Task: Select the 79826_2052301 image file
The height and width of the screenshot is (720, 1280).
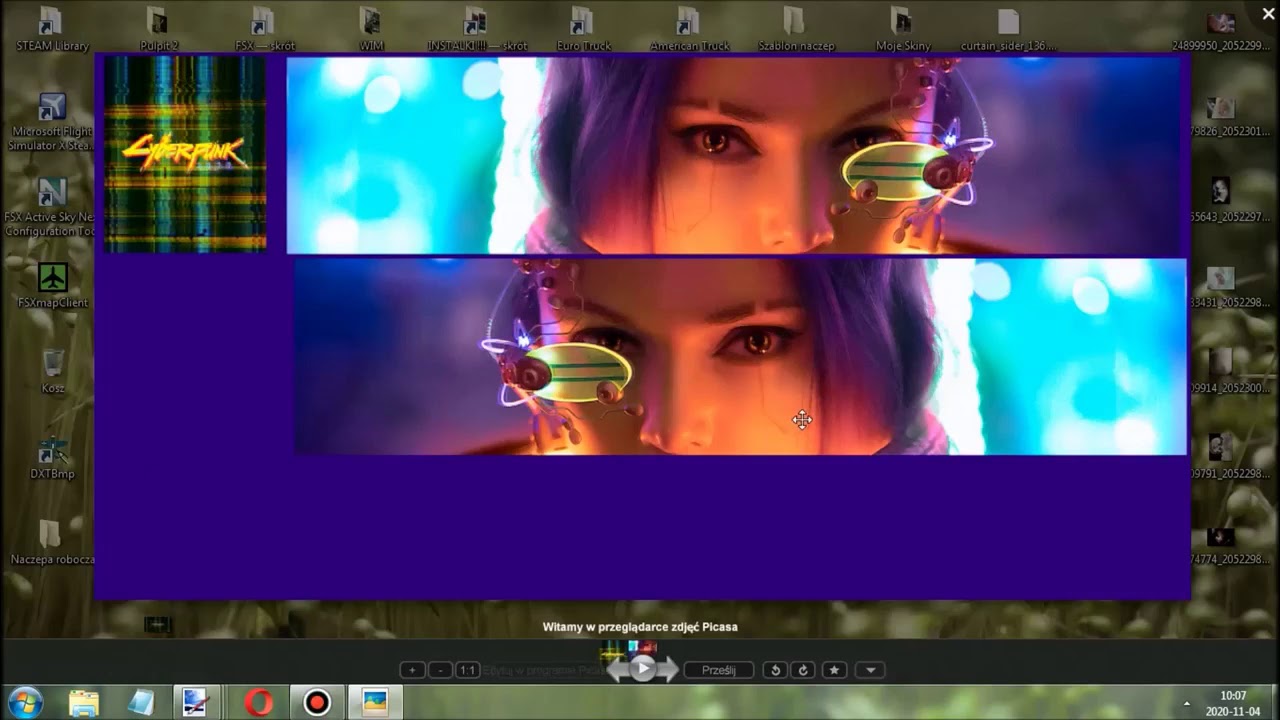Action: (1231, 116)
